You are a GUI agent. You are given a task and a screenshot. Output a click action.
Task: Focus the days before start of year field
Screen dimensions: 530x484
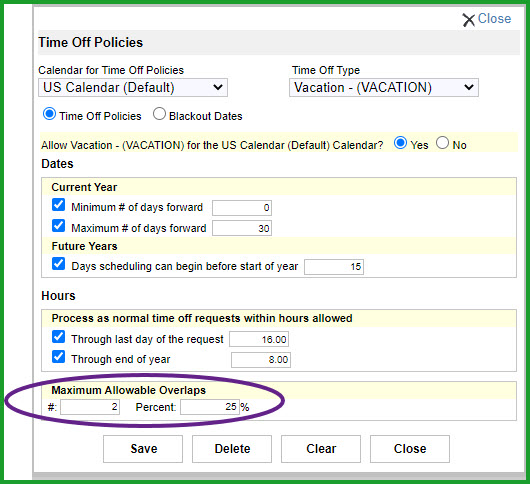coord(334,267)
